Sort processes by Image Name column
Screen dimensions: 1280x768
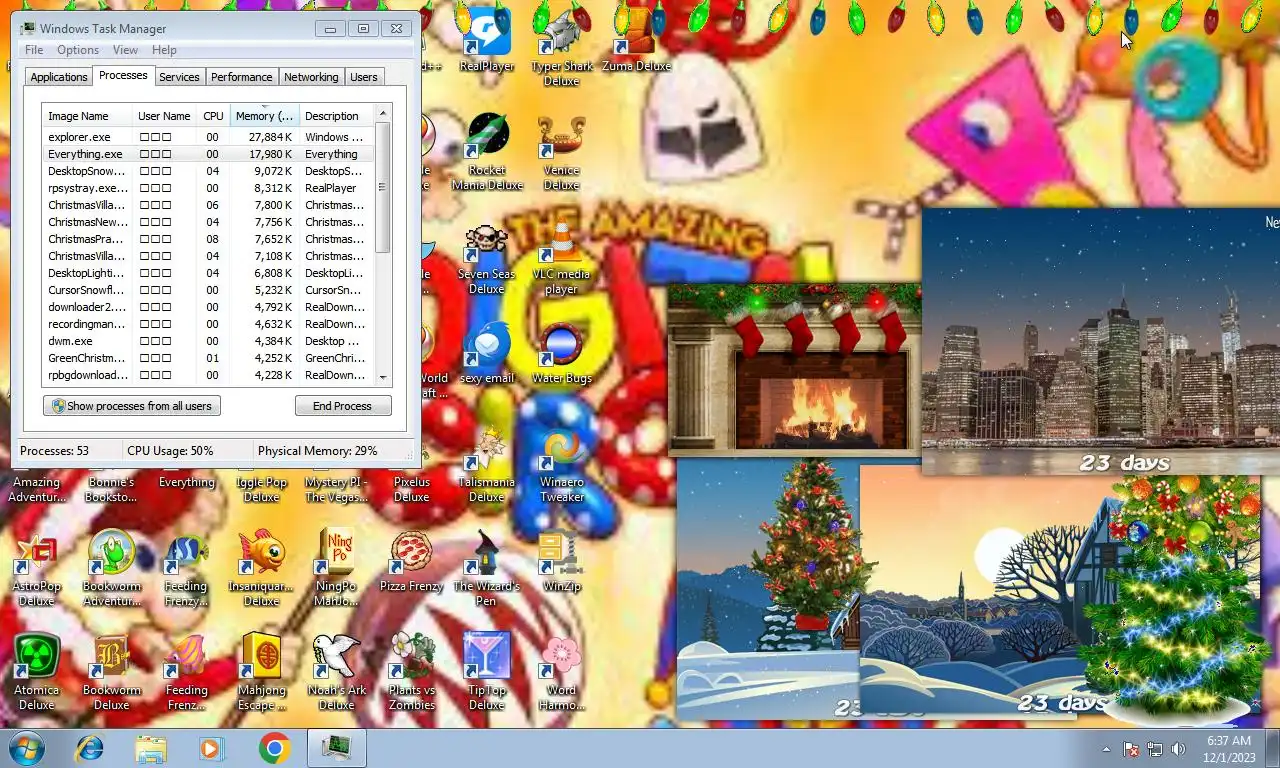pyautogui.click(x=87, y=116)
